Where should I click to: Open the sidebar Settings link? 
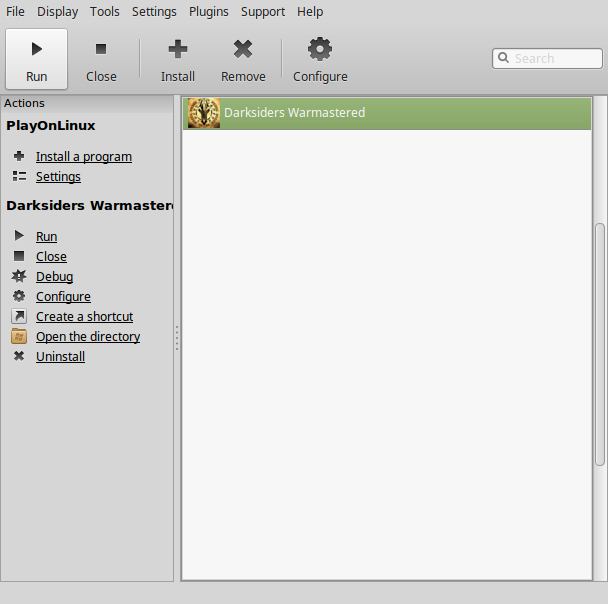tap(58, 177)
